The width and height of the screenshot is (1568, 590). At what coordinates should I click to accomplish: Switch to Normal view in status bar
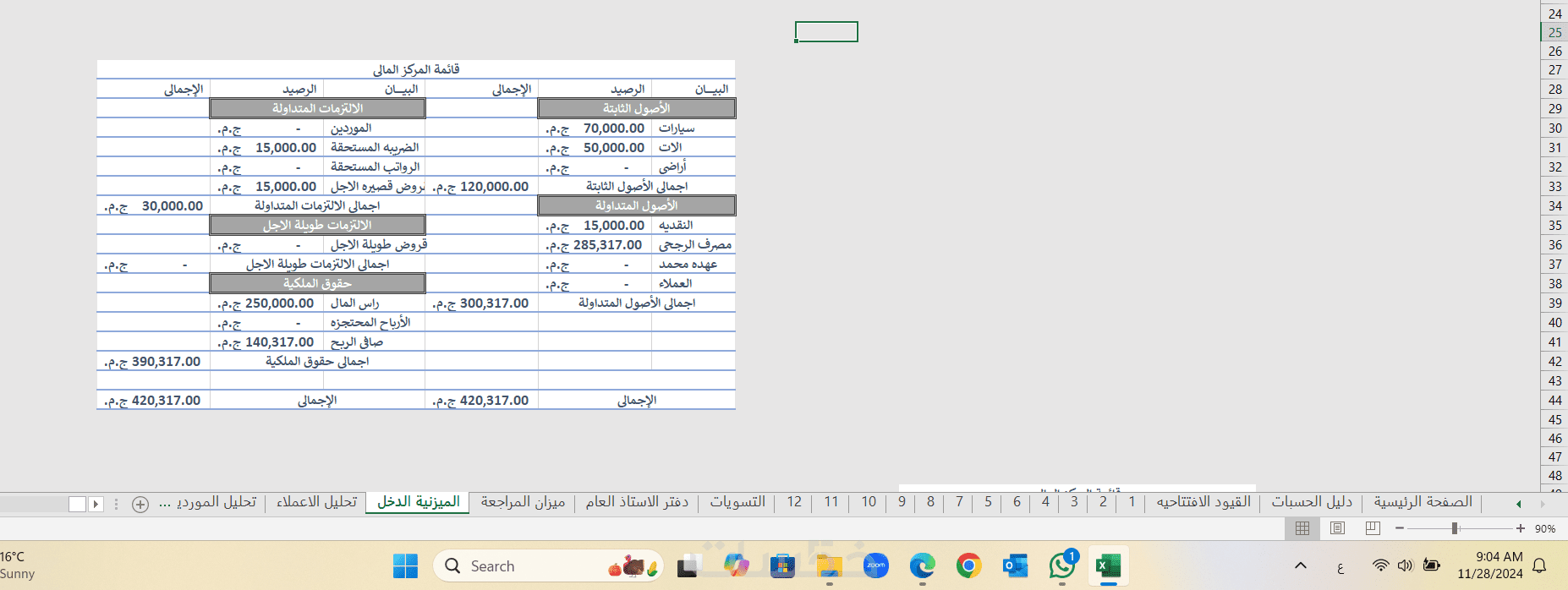click(x=1302, y=528)
